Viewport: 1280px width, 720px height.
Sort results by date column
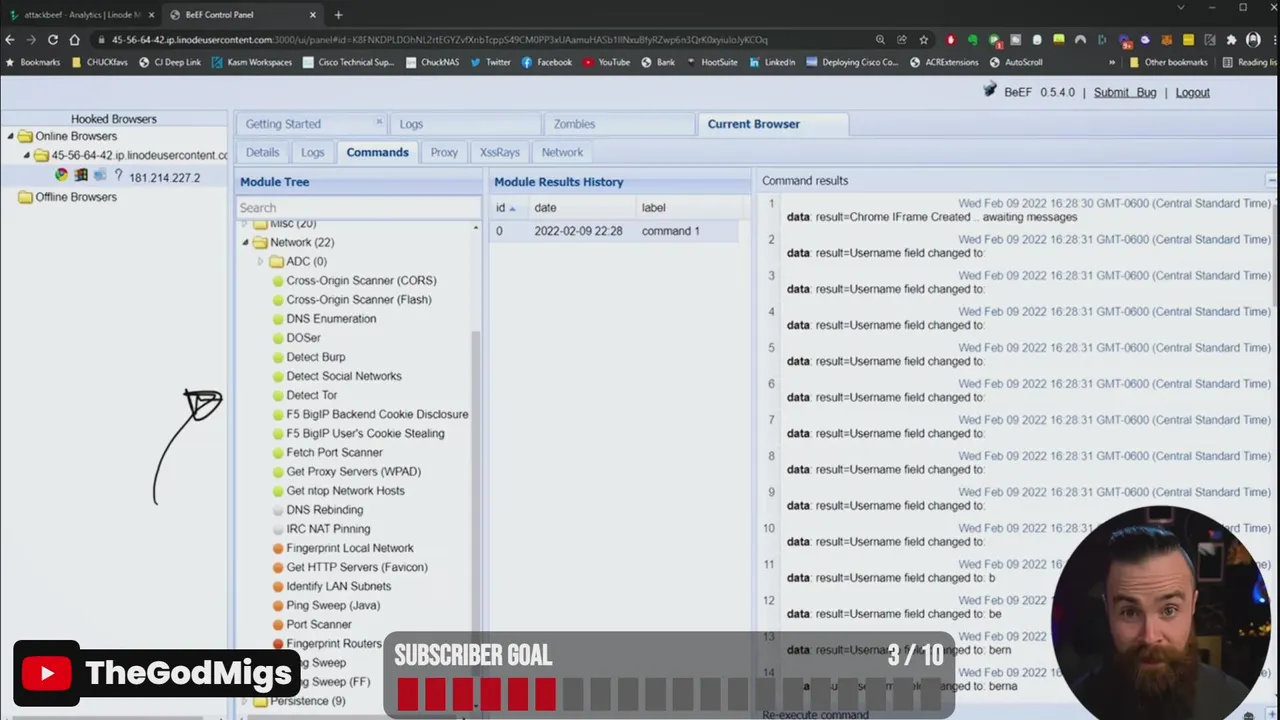[581, 207]
